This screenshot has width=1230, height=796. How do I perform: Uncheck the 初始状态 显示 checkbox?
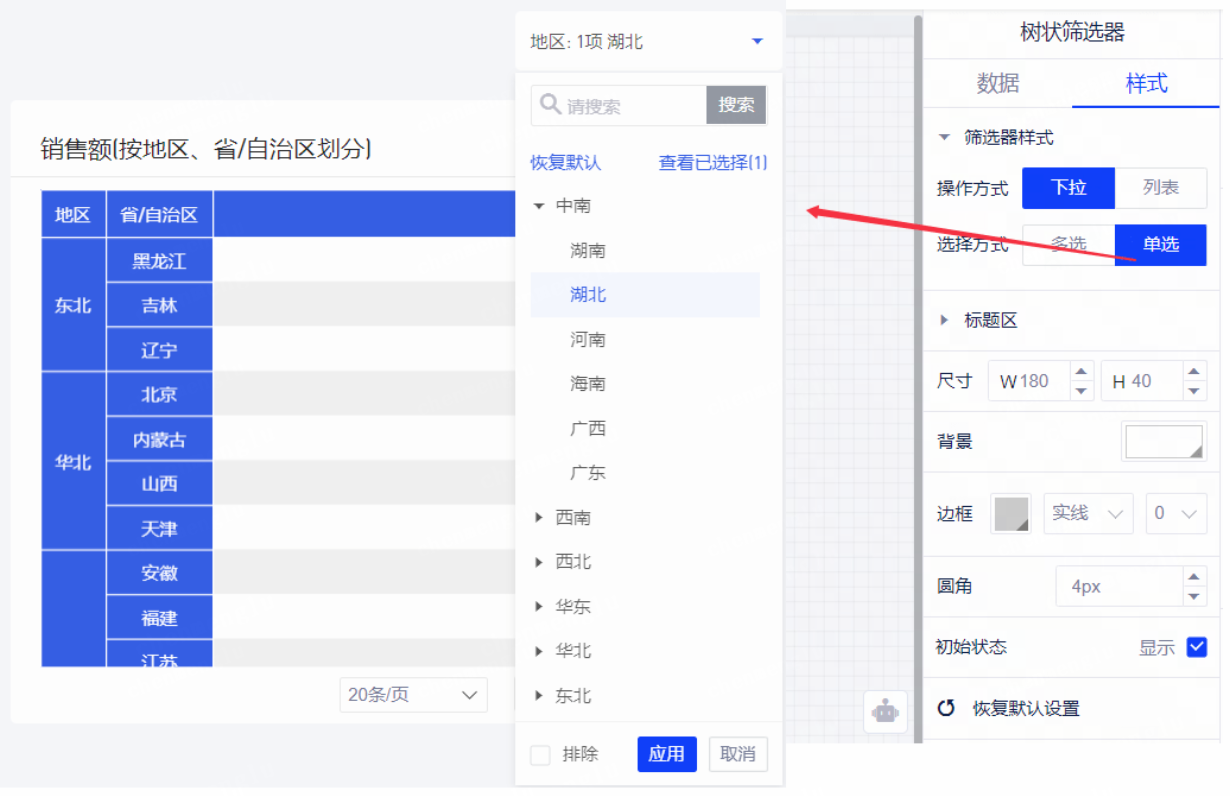[1196, 647]
